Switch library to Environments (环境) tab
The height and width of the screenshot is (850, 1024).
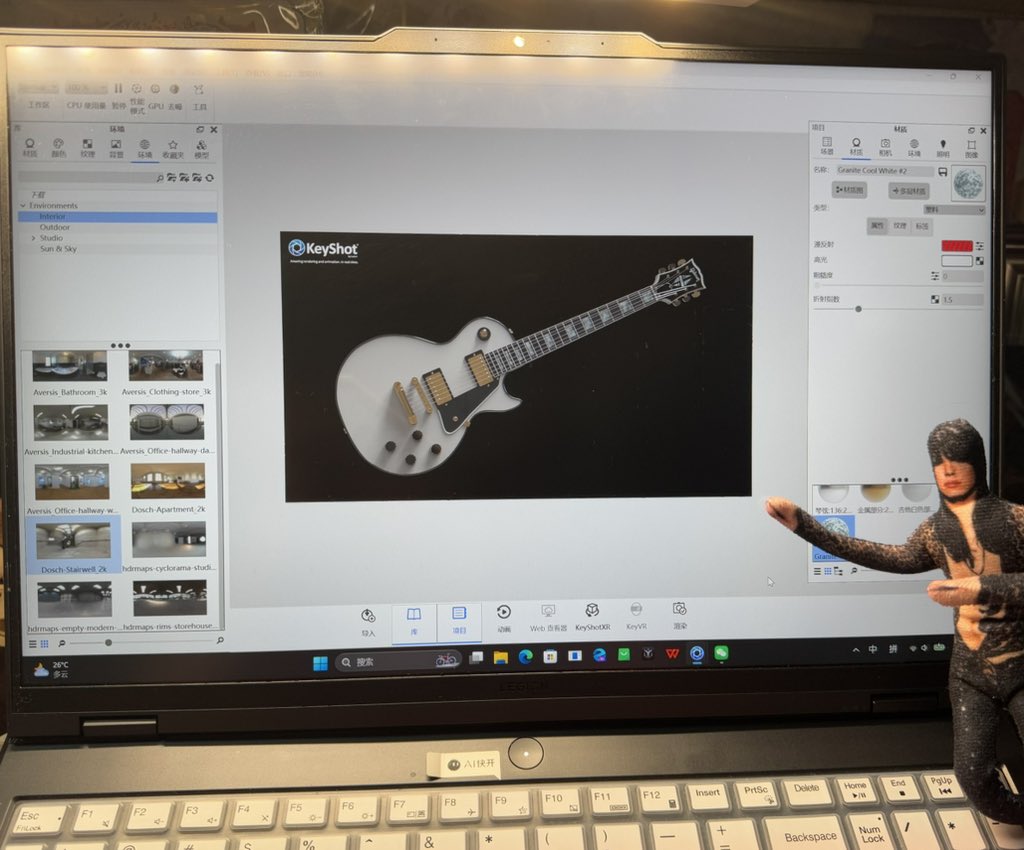pyautogui.click(x=144, y=149)
